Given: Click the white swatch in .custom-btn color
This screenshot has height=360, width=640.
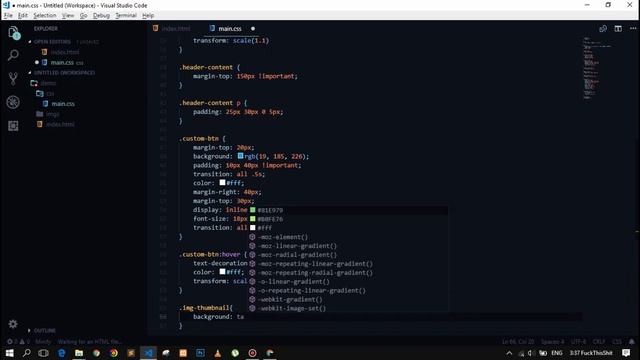Looking at the screenshot, I should [x=222, y=182].
